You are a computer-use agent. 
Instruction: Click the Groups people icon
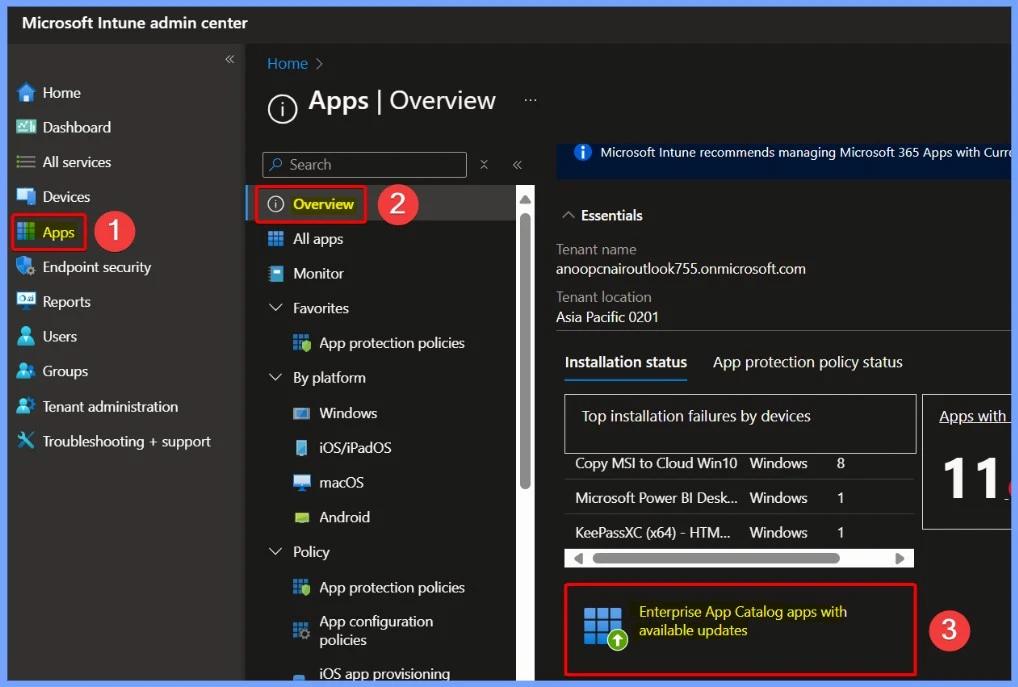[x=26, y=371]
